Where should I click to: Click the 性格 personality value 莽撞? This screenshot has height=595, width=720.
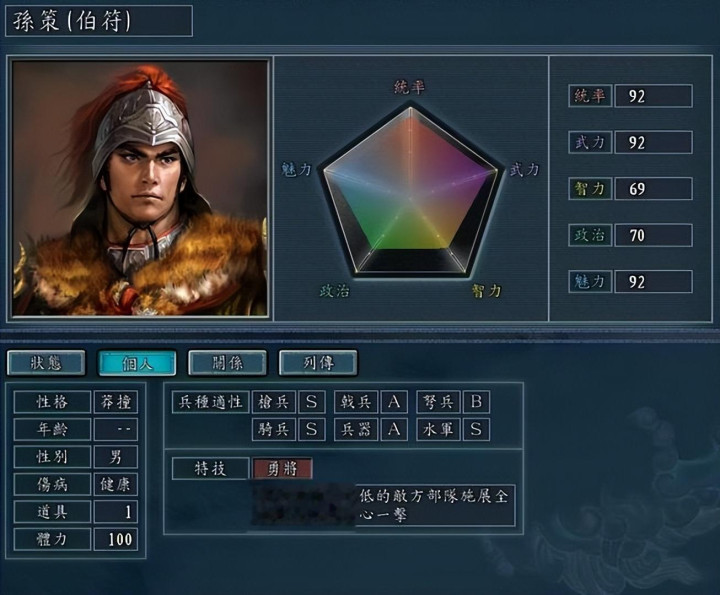(116, 402)
